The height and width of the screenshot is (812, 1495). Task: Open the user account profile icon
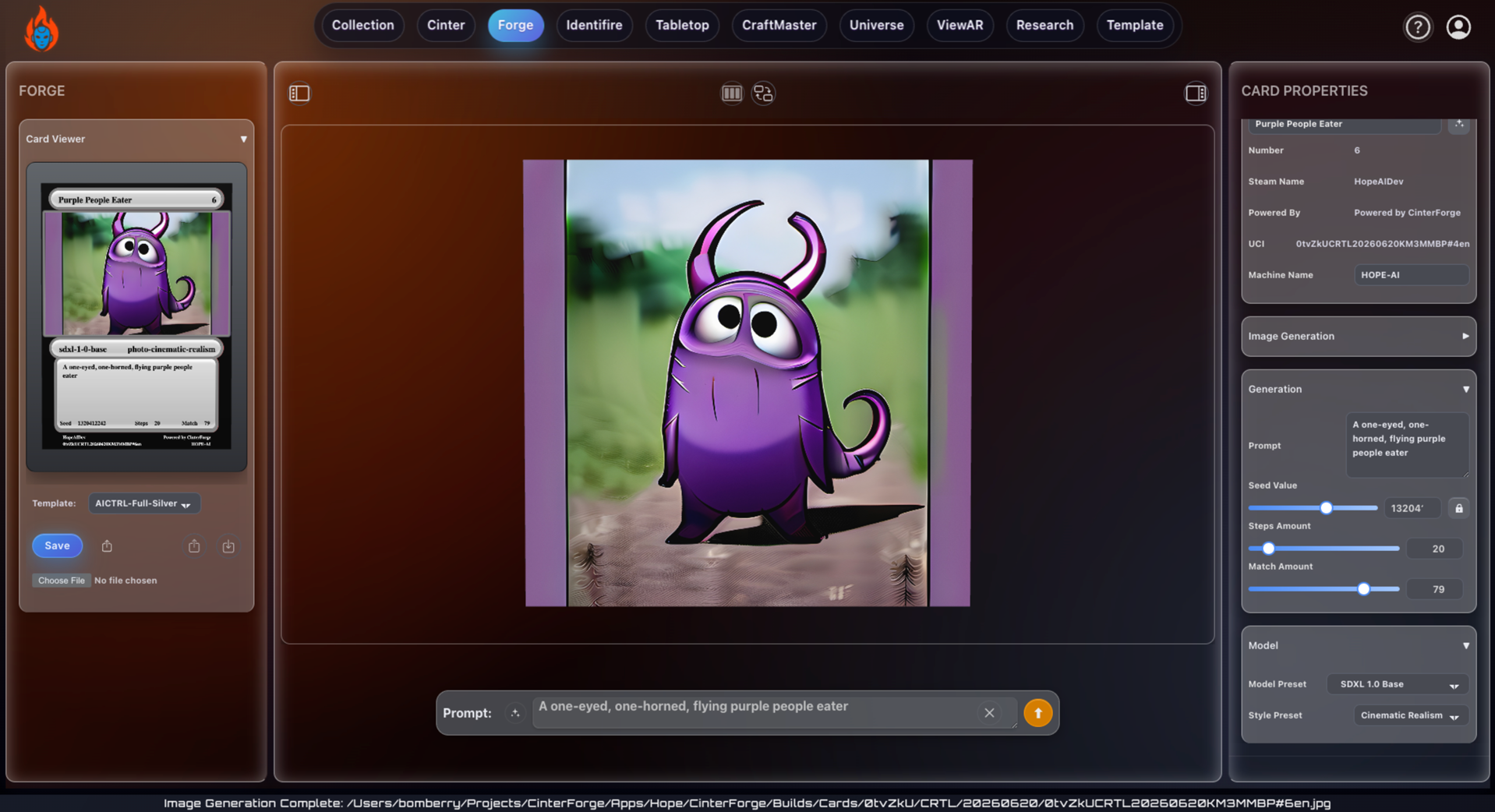pyautogui.click(x=1458, y=27)
